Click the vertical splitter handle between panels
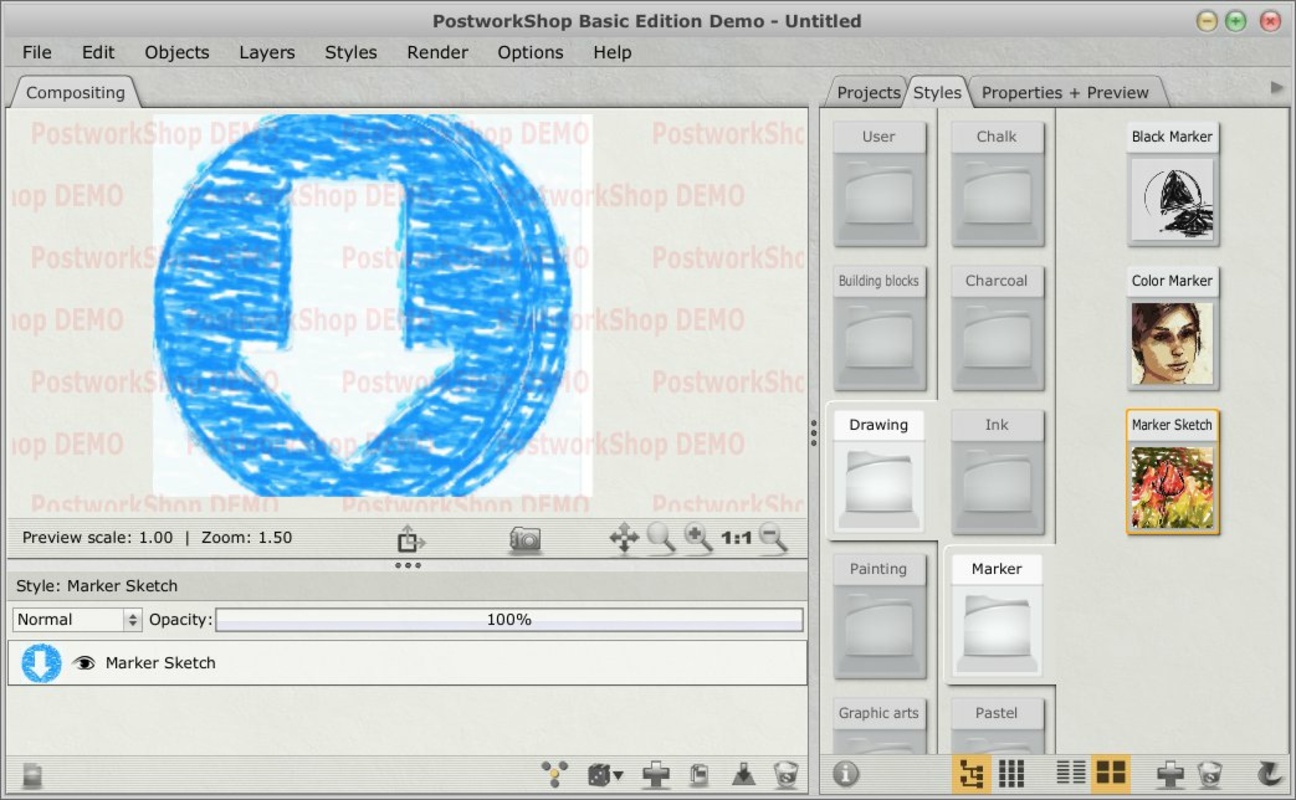Image resolution: width=1296 pixels, height=800 pixels. coord(813,433)
